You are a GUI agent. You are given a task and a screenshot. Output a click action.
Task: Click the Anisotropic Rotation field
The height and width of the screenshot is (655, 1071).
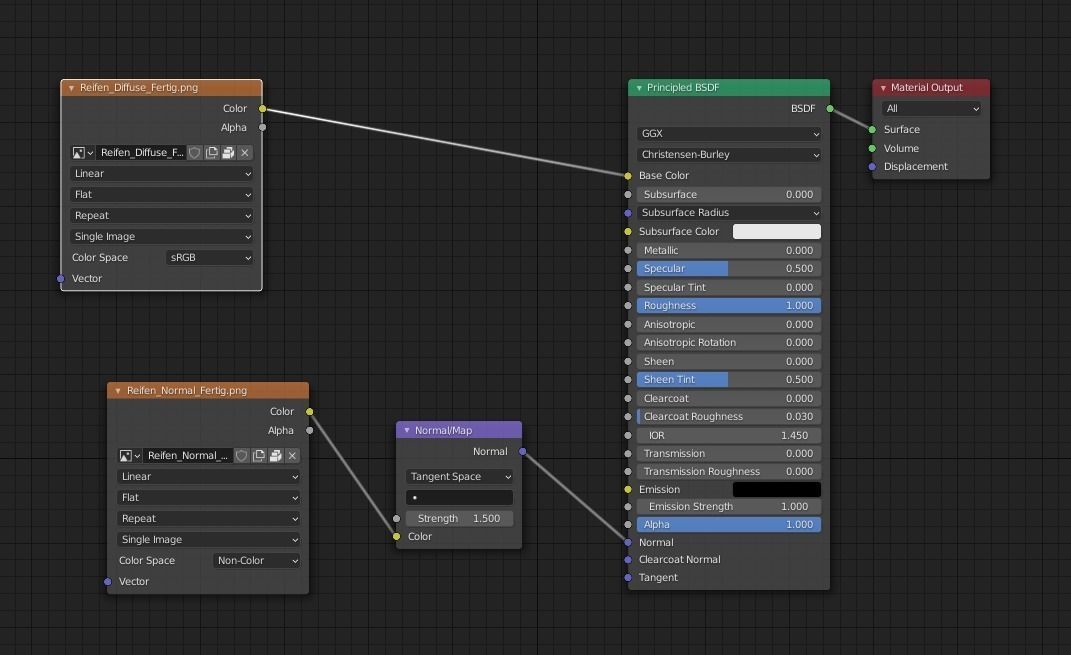[x=729, y=343]
